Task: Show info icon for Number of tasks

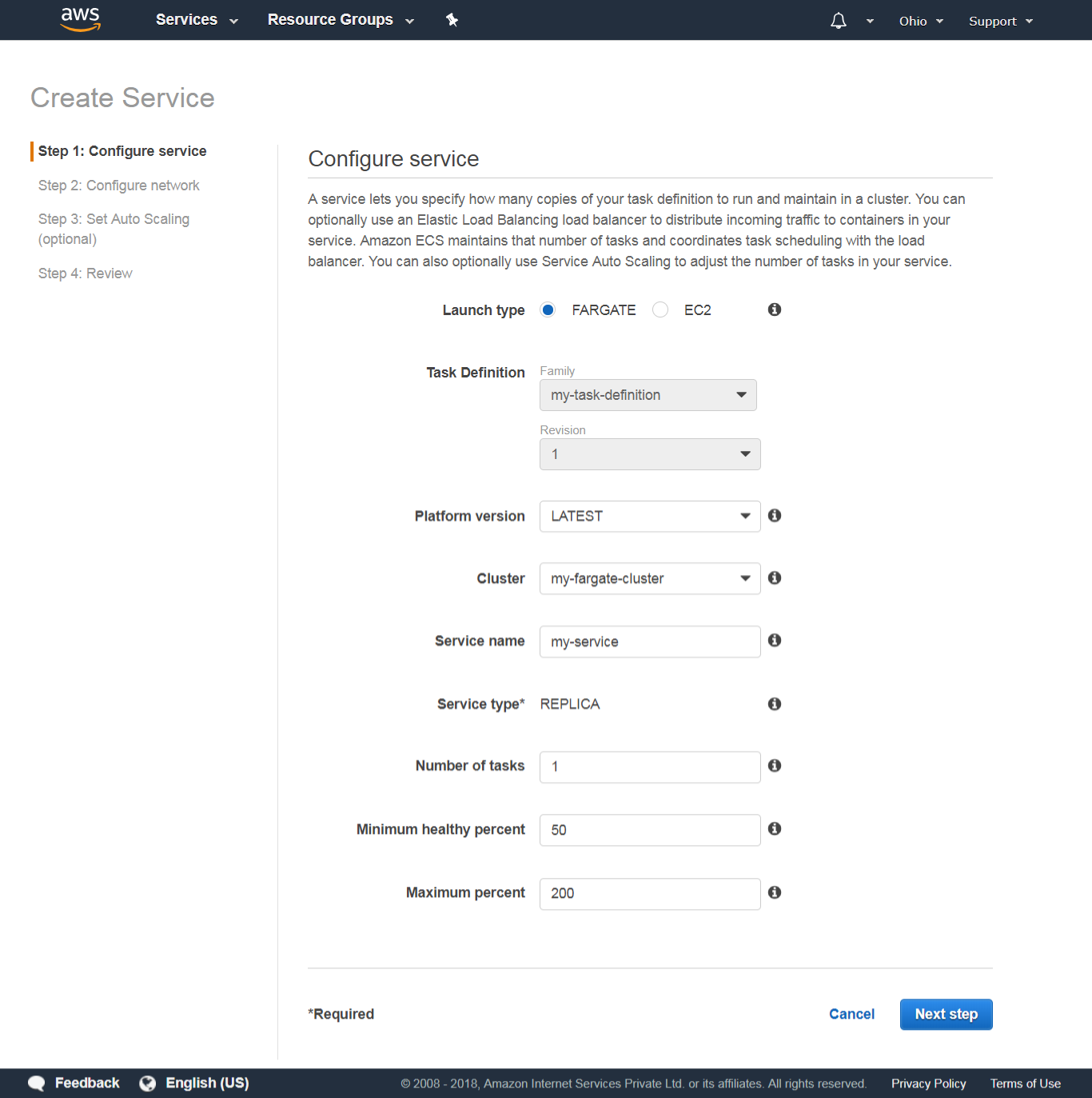Action: tap(775, 766)
